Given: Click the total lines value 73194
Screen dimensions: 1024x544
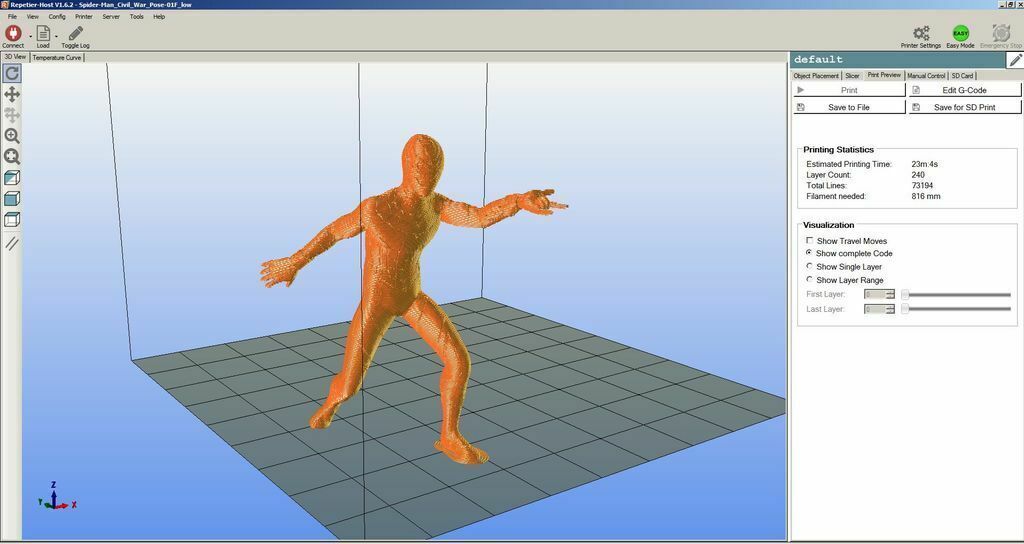Looking at the screenshot, I should point(921,185).
